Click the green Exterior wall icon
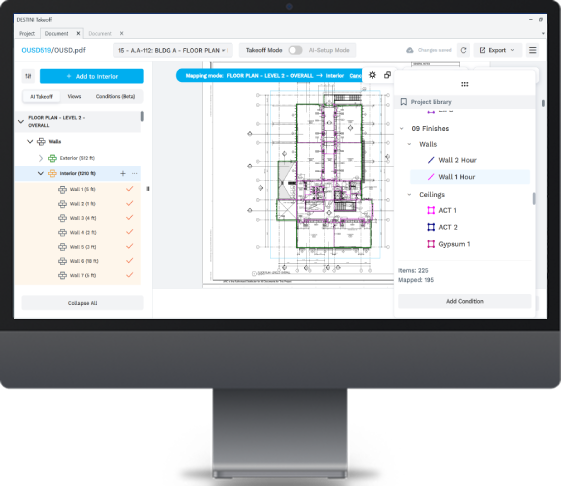The height and width of the screenshot is (486, 561). click(52, 158)
